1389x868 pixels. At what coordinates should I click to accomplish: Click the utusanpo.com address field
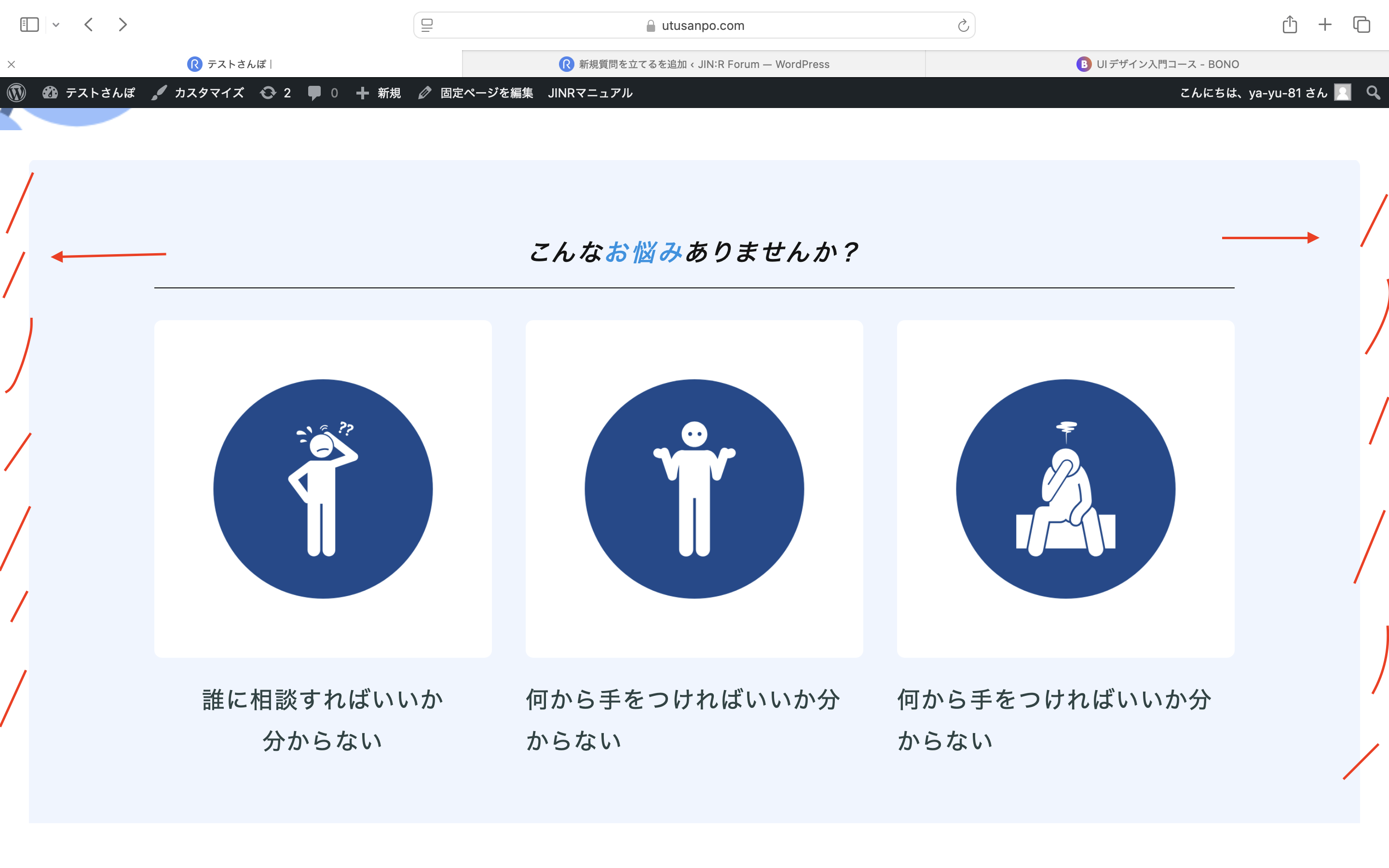pos(694,25)
